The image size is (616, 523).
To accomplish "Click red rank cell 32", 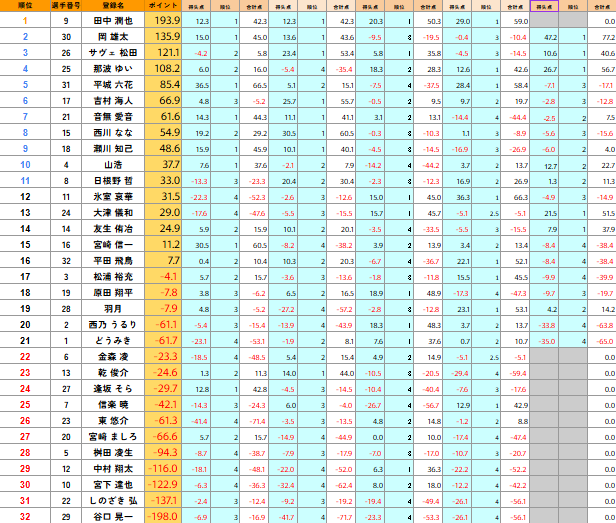I will pyautogui.click(x=25, y=517).
